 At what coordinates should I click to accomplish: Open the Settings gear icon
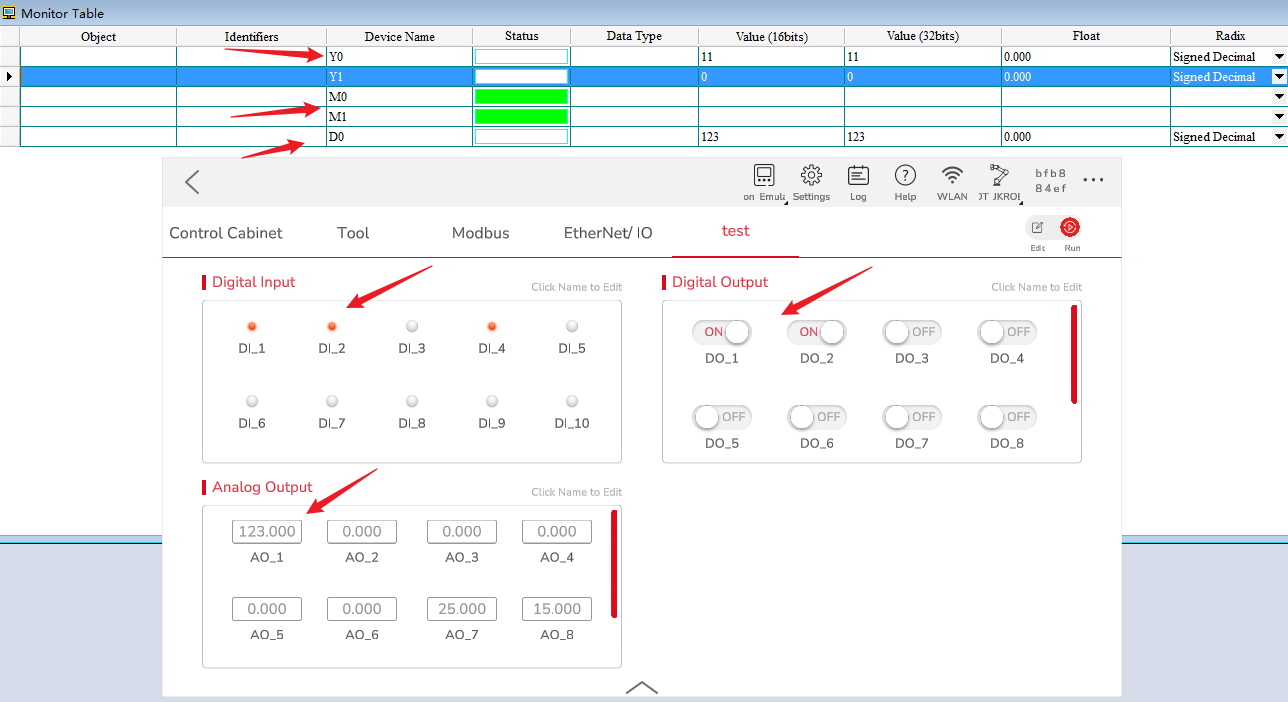pyautogui.click(x=811, y=177)
